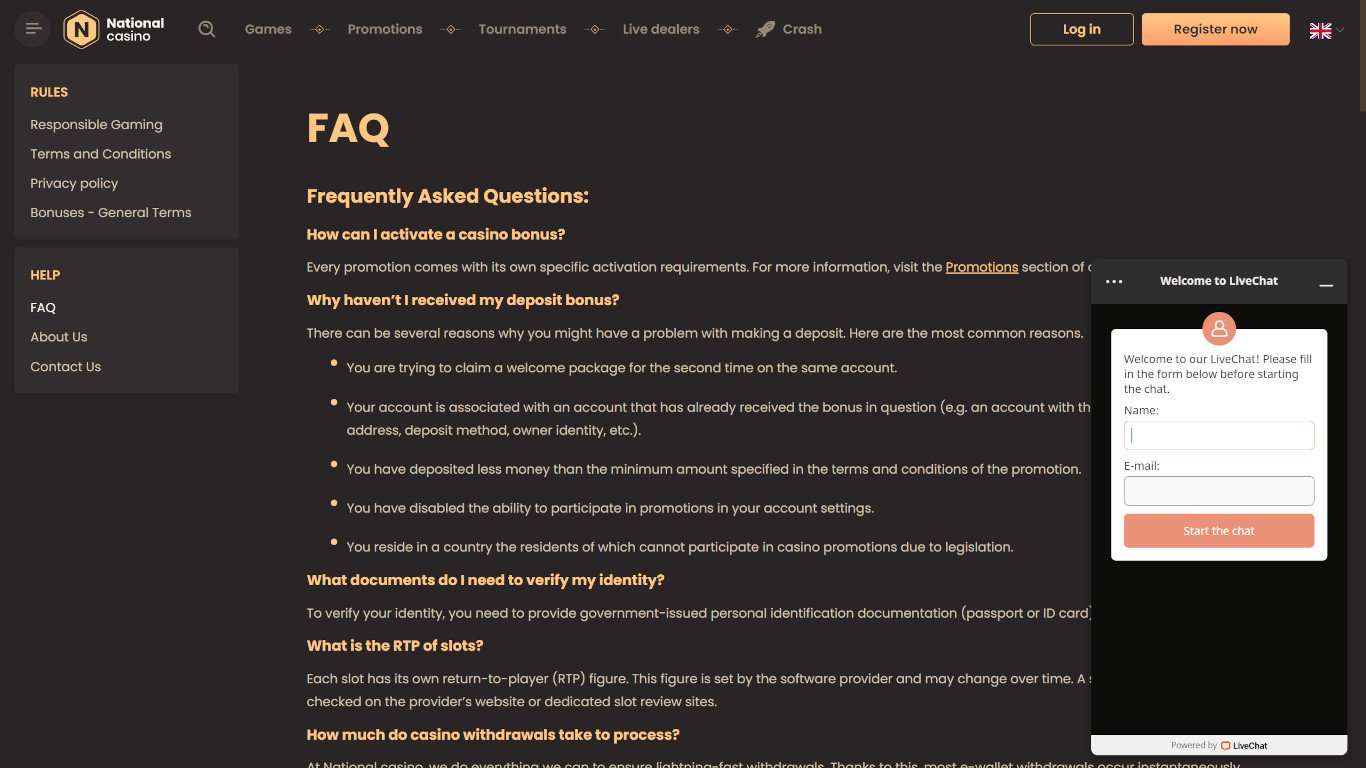The image size is (1366, 768).
Task: Click the UK flag language icon
Action: click(x=1320, y=30)
